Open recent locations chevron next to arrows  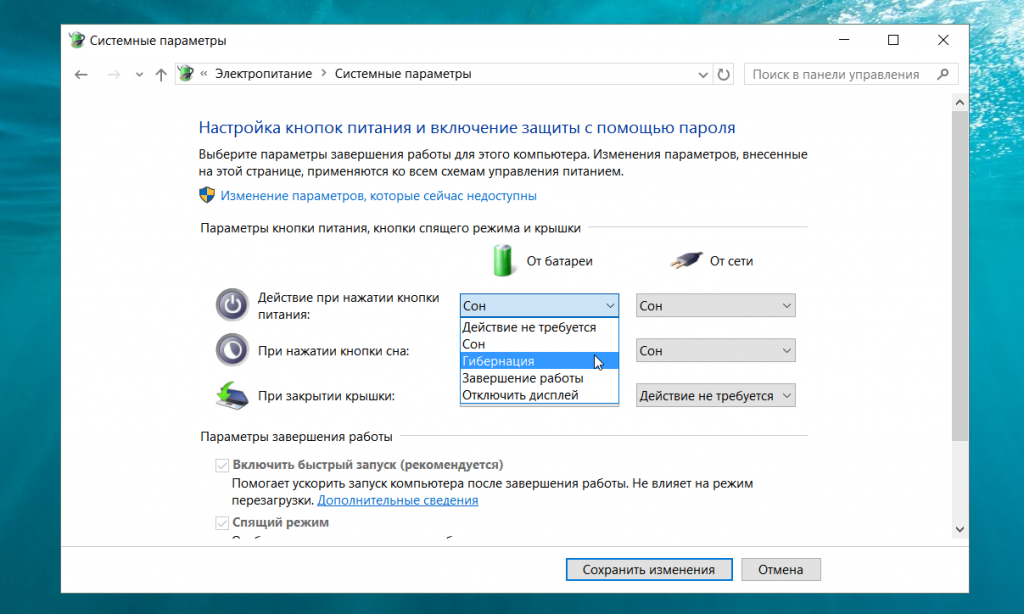[139, 75]
